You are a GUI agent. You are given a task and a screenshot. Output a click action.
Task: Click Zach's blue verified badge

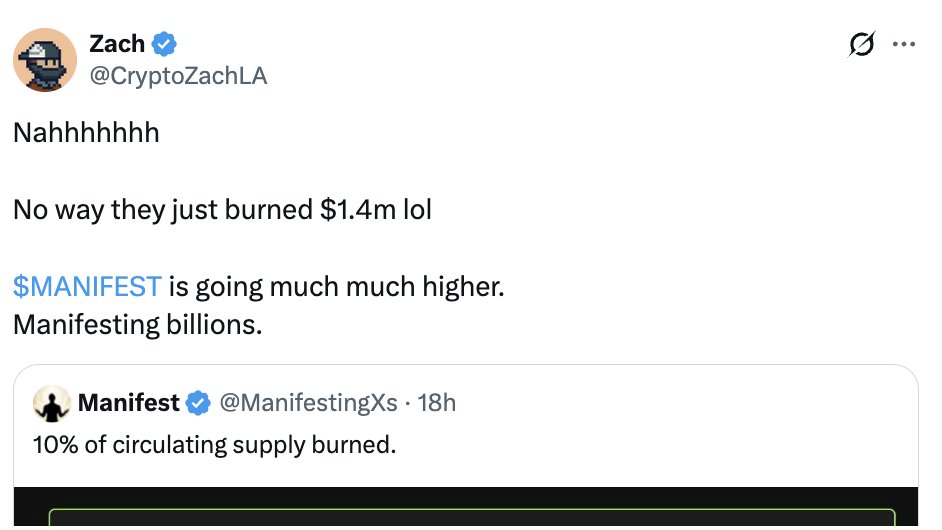[164, 44]
